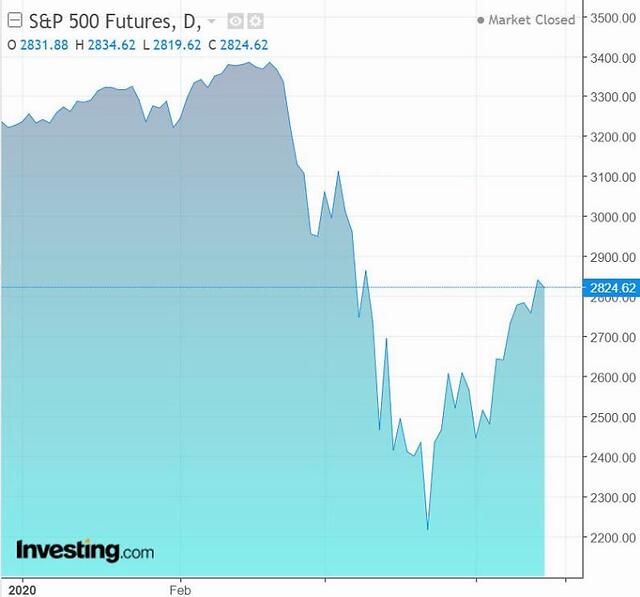This screenshot has height=597, width=640.
Task: Click the Open value 2831.88
Action: click(x=44, y=45)
